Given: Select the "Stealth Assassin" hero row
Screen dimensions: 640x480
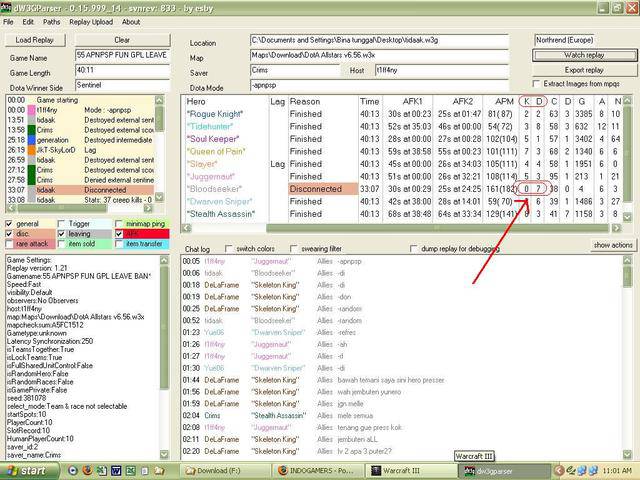Looking at the screenshot, I should (x=402, y=214).
